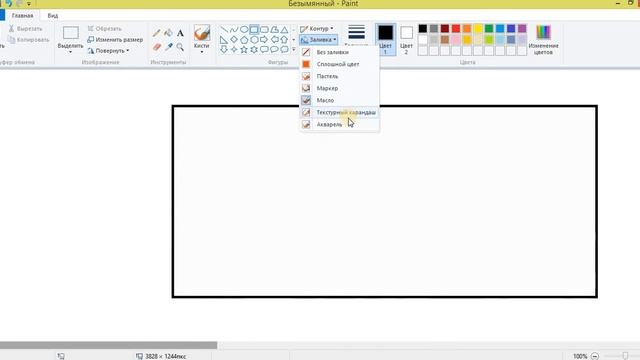Choose Масло fill option
Viewport: 640px width, 360px height.
[340, 100]
